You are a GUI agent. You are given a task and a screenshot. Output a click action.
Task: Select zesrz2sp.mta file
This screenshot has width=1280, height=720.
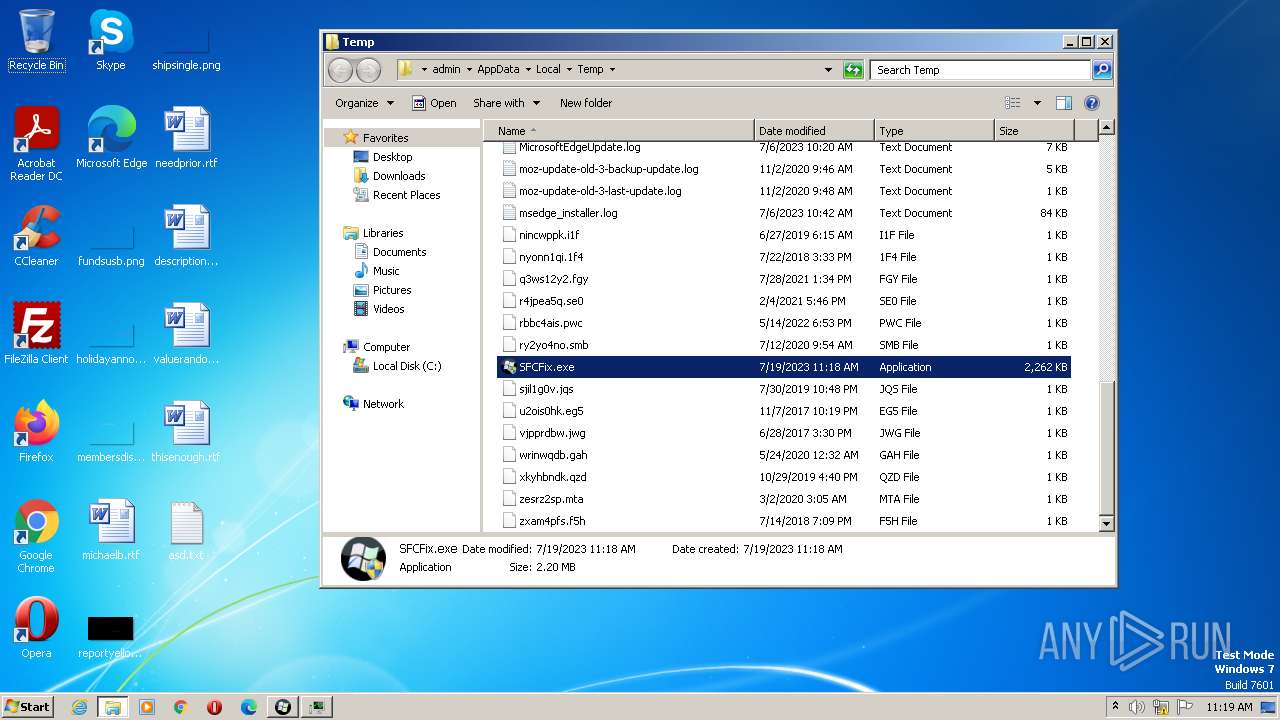click(783, 499)
